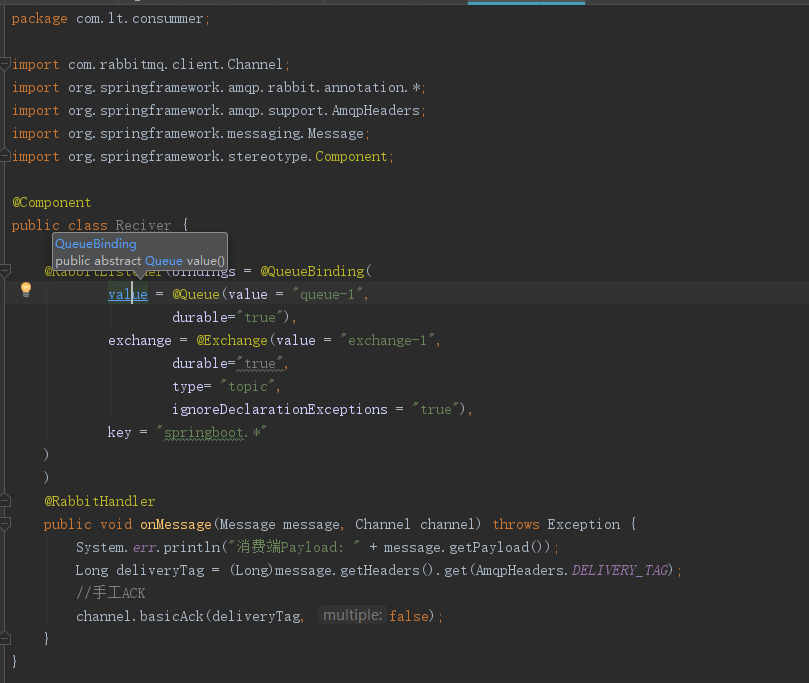Click the yellow intention lightbulb icon

26,290
